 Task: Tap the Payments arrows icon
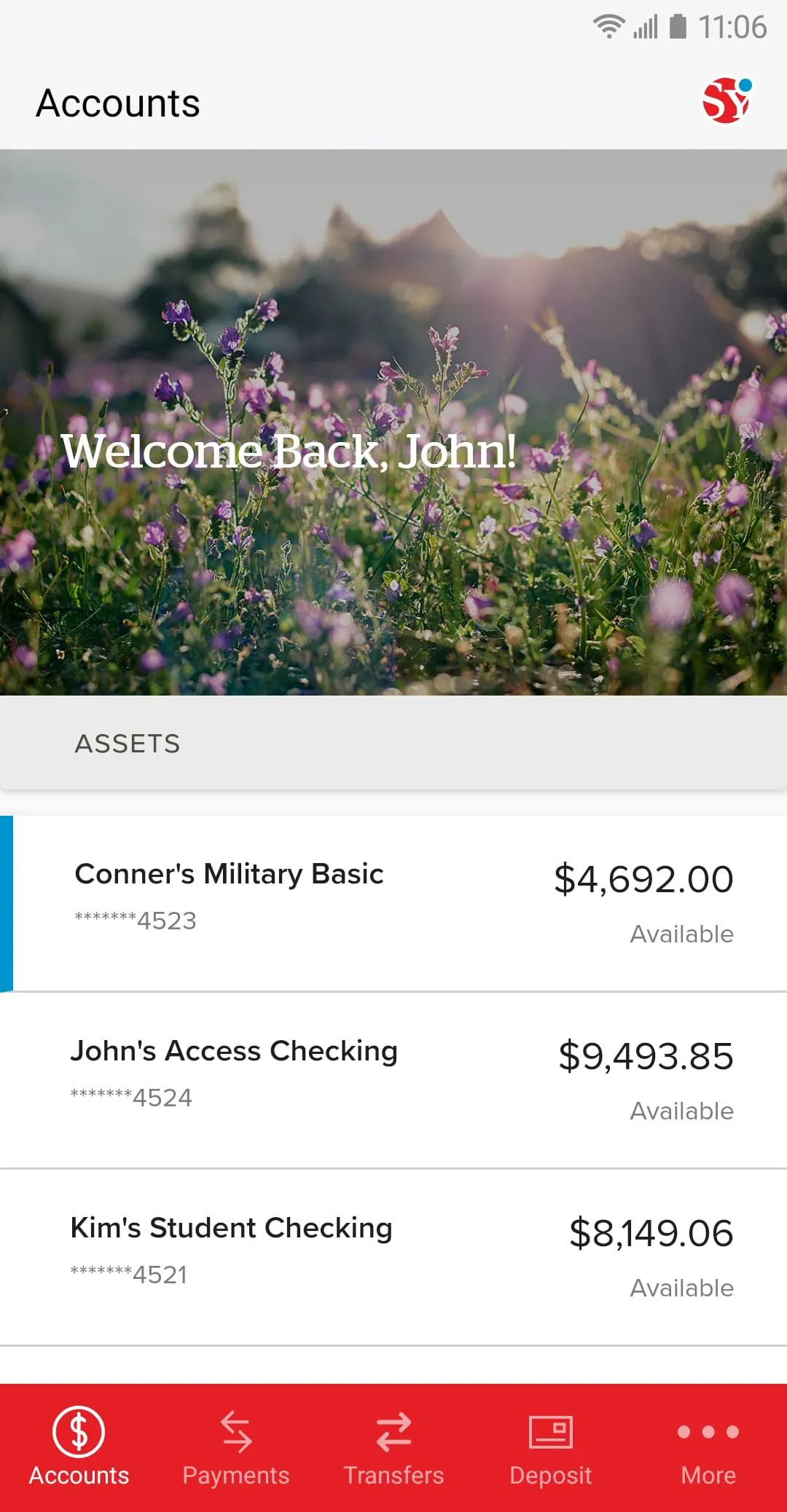pos(236,1431)
